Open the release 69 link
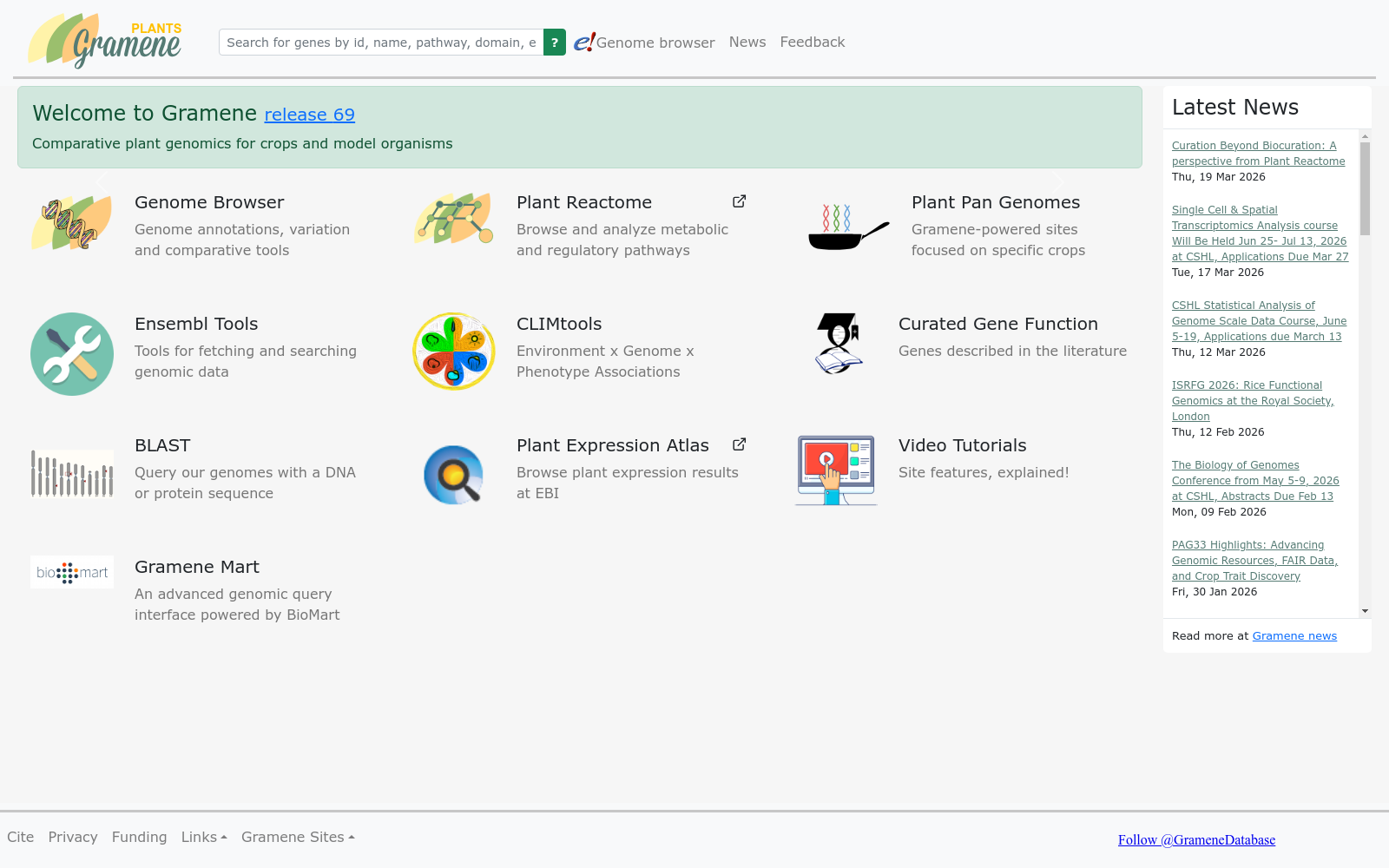The image size is (1389, 868). [310, 115]
